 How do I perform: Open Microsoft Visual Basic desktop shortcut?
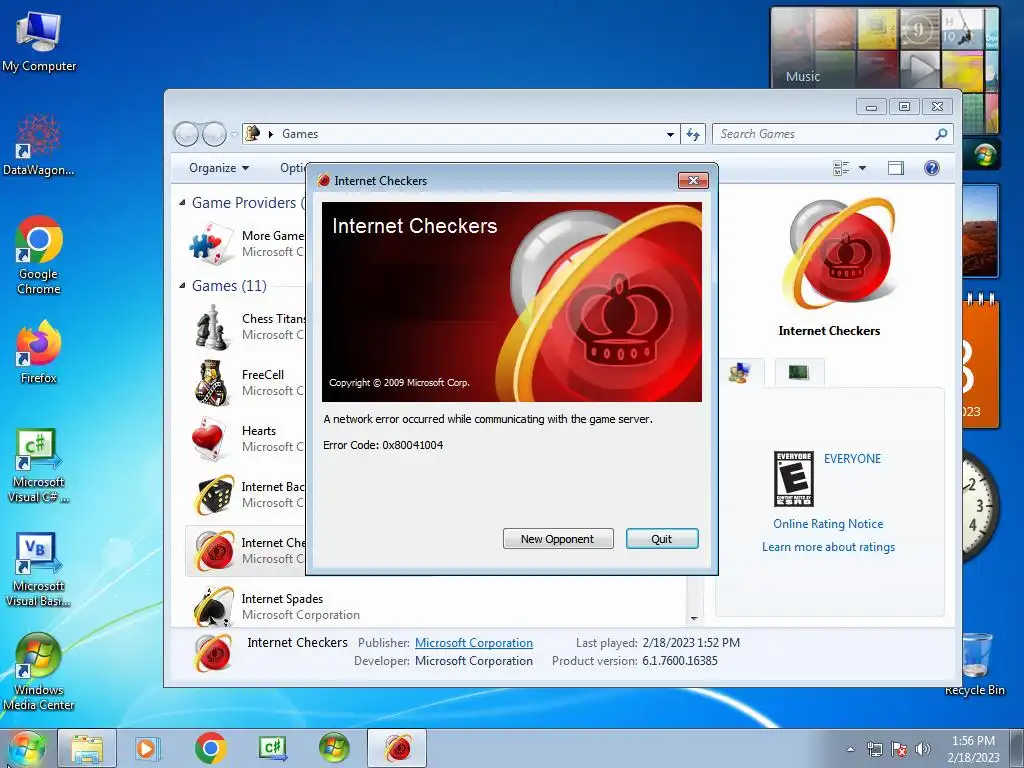coord(39,569)
